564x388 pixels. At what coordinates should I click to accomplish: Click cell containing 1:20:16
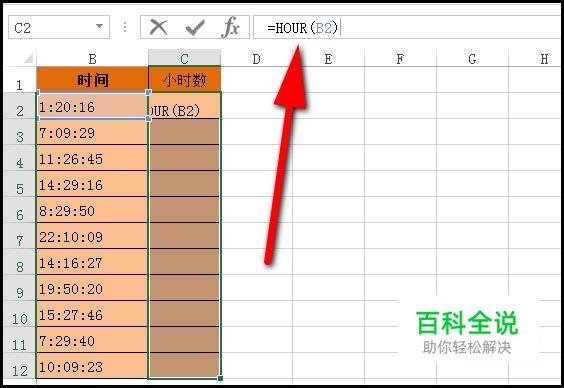tap(92, 106)
